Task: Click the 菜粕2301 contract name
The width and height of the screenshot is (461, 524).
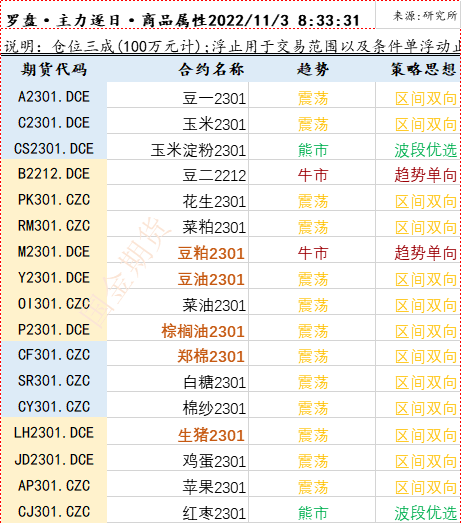Action: pos(214,228)
